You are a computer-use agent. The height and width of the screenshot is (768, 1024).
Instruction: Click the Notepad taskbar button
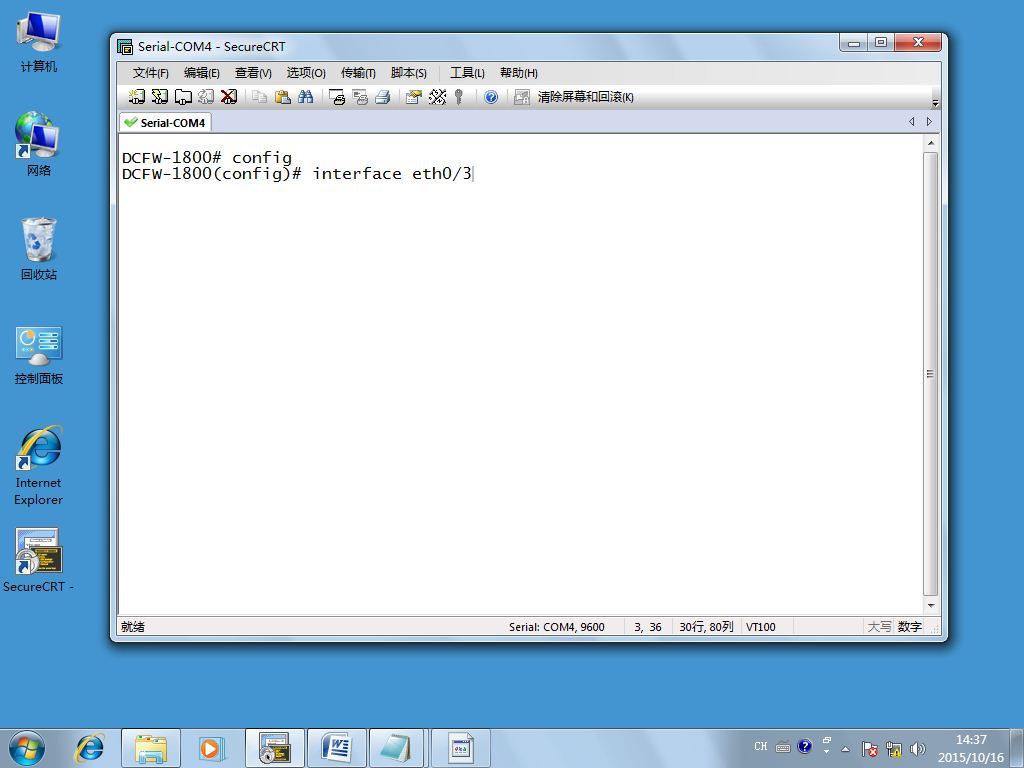(x=397, y=748)
